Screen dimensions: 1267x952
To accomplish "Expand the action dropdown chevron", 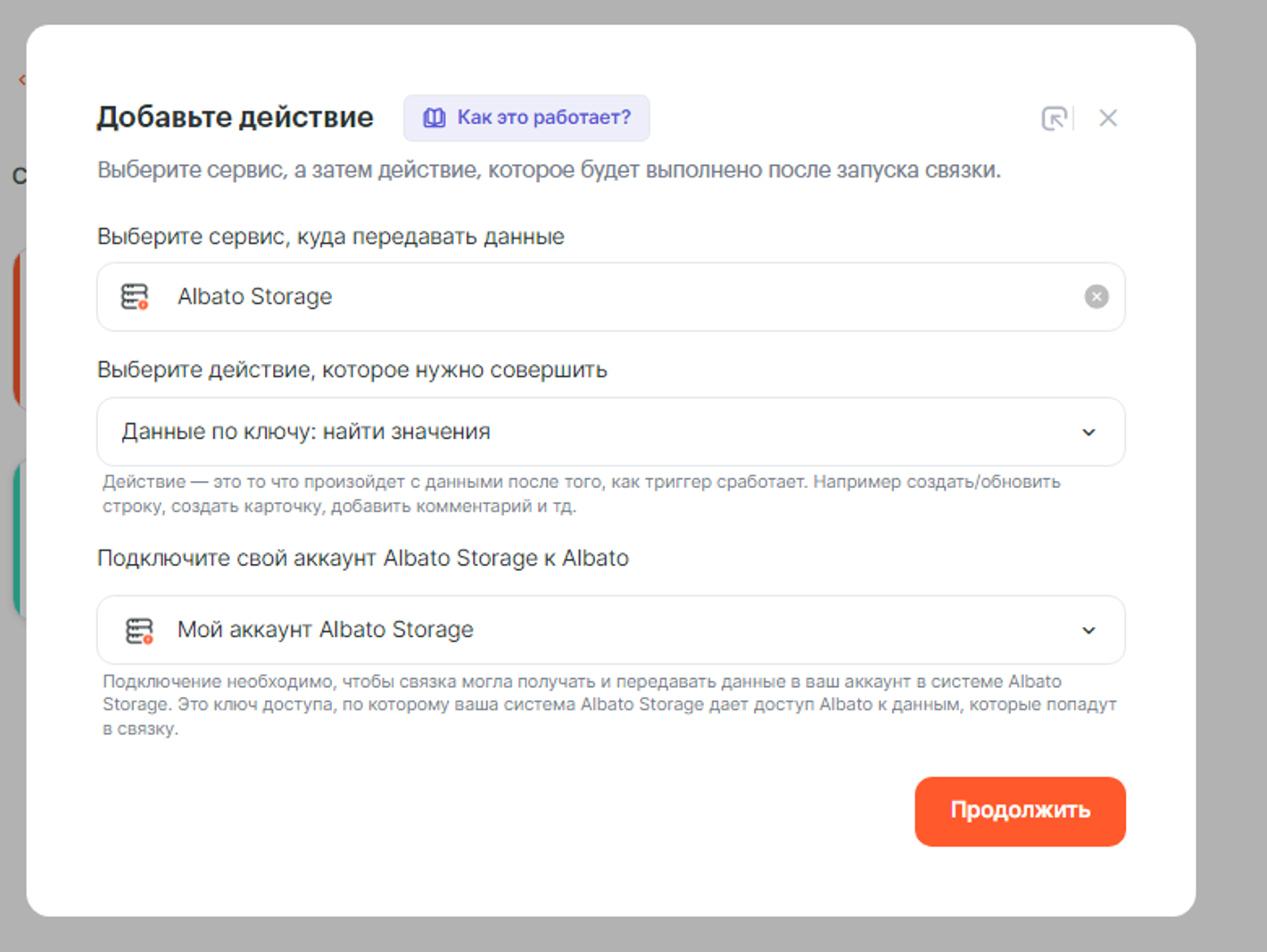I will tap(1089, 432).
